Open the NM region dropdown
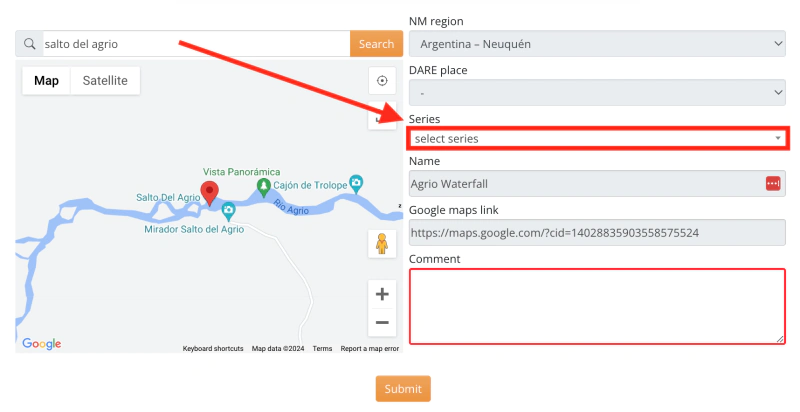This screenshot has height=412, width=800. click(x=597, y=44)
